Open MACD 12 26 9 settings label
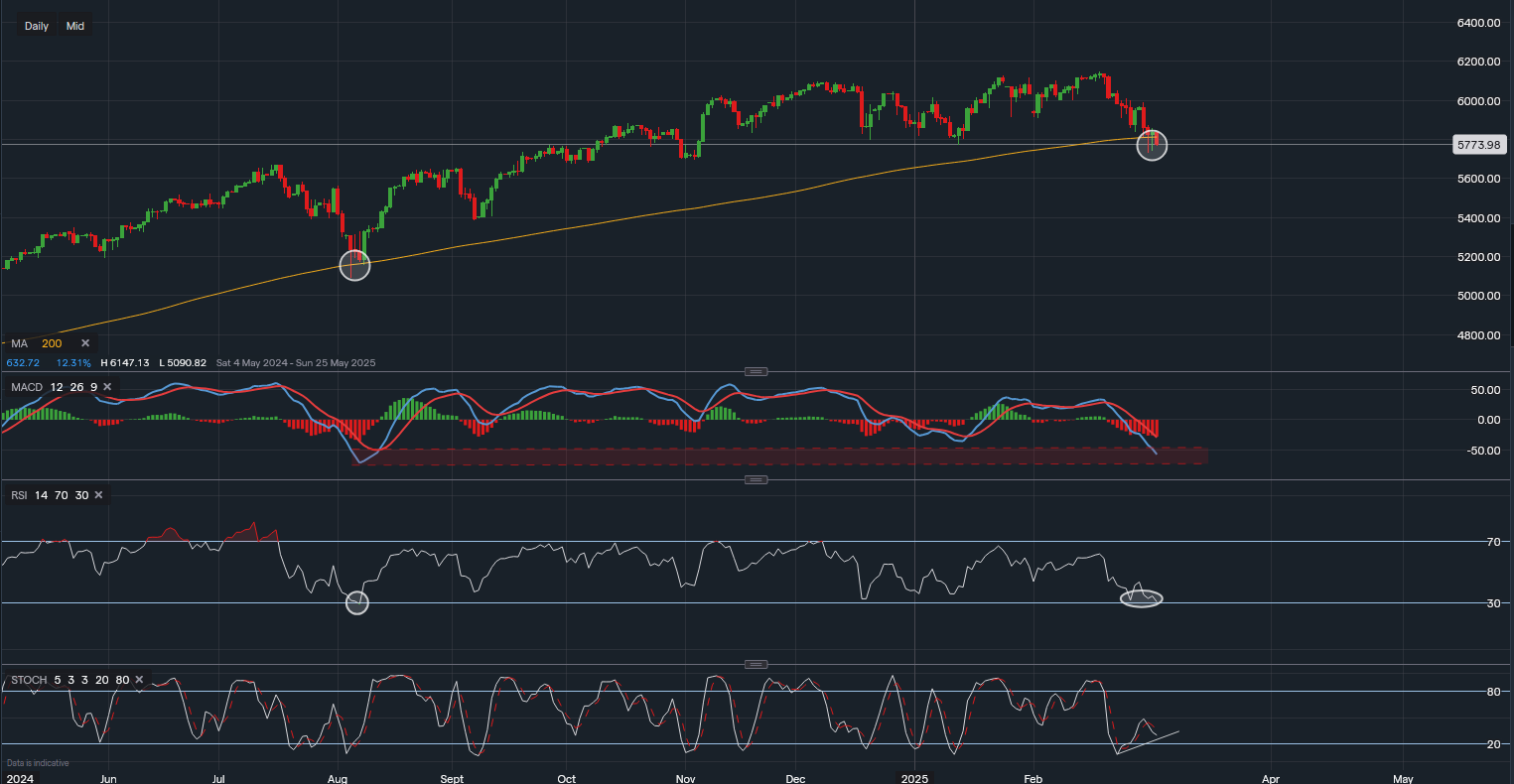This screenshot has height=784, width=1514. coord(54,386)
